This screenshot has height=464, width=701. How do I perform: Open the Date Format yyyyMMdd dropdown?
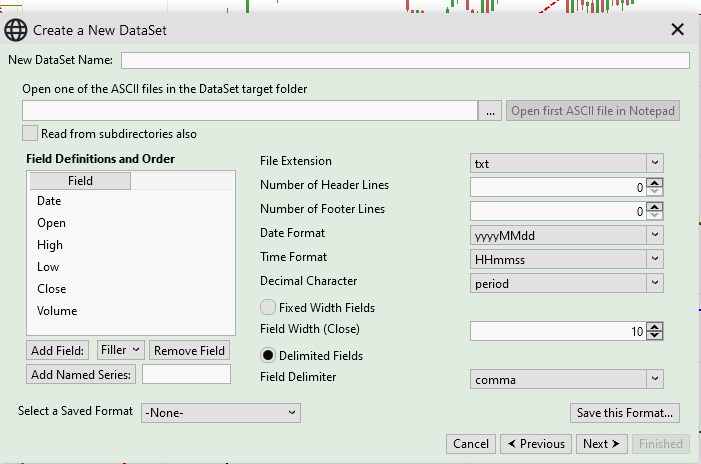566,235
